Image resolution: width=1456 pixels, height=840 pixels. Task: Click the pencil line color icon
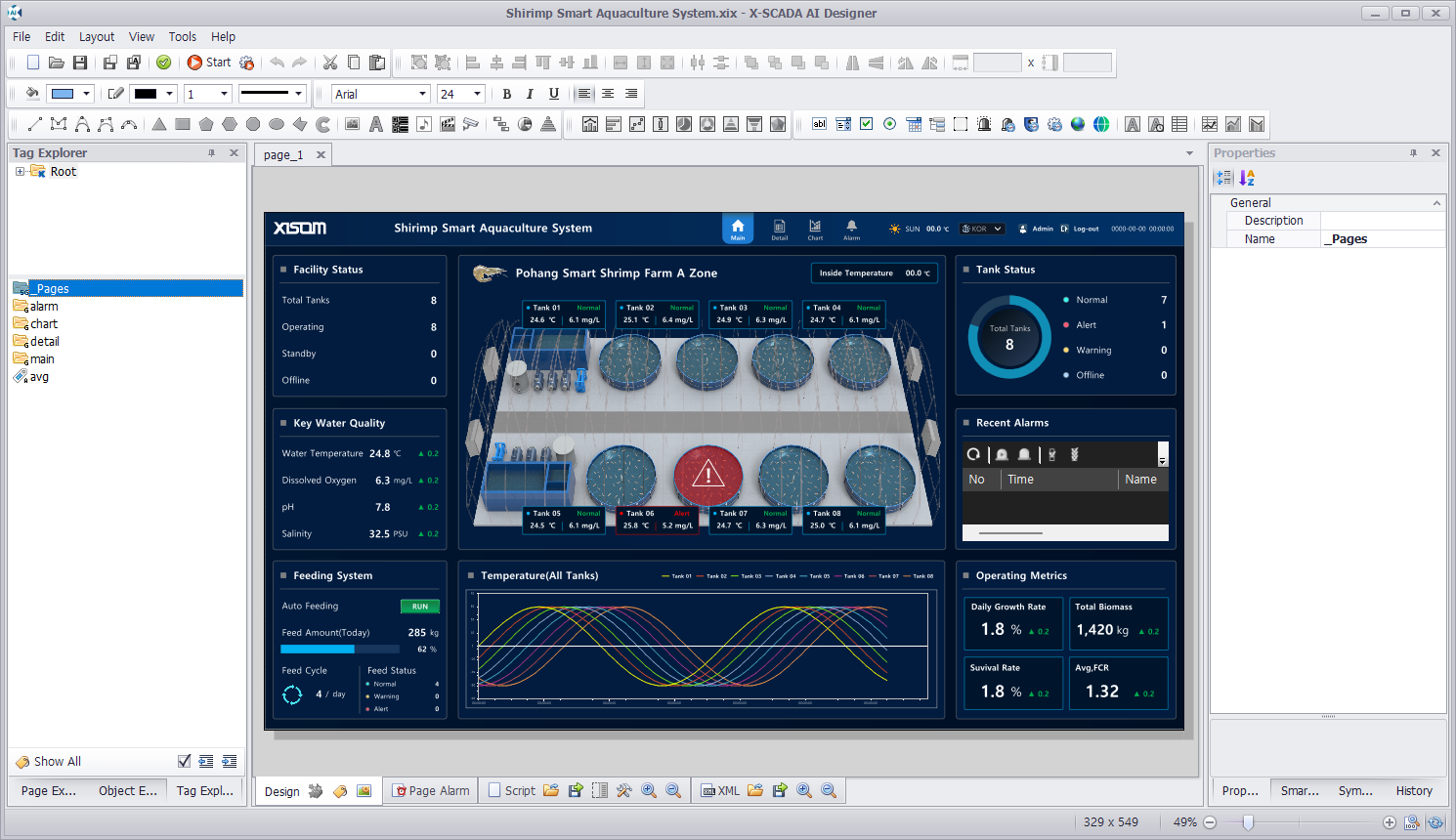(115, 94)
